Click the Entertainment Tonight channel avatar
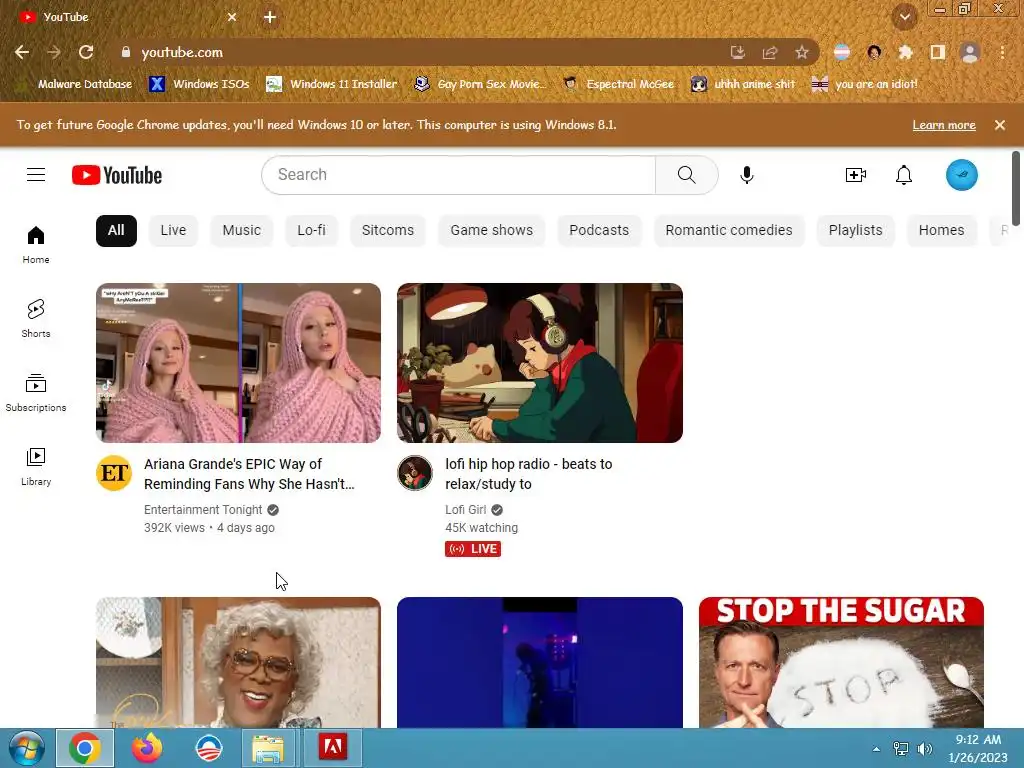Image resolution: width=1024 pixels, height=768 pixels. (x=114, y=473)
